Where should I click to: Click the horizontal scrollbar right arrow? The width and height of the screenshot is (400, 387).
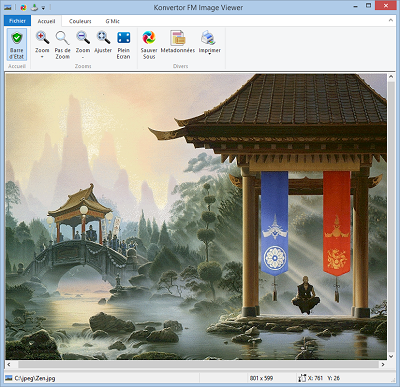coord(383,365)
